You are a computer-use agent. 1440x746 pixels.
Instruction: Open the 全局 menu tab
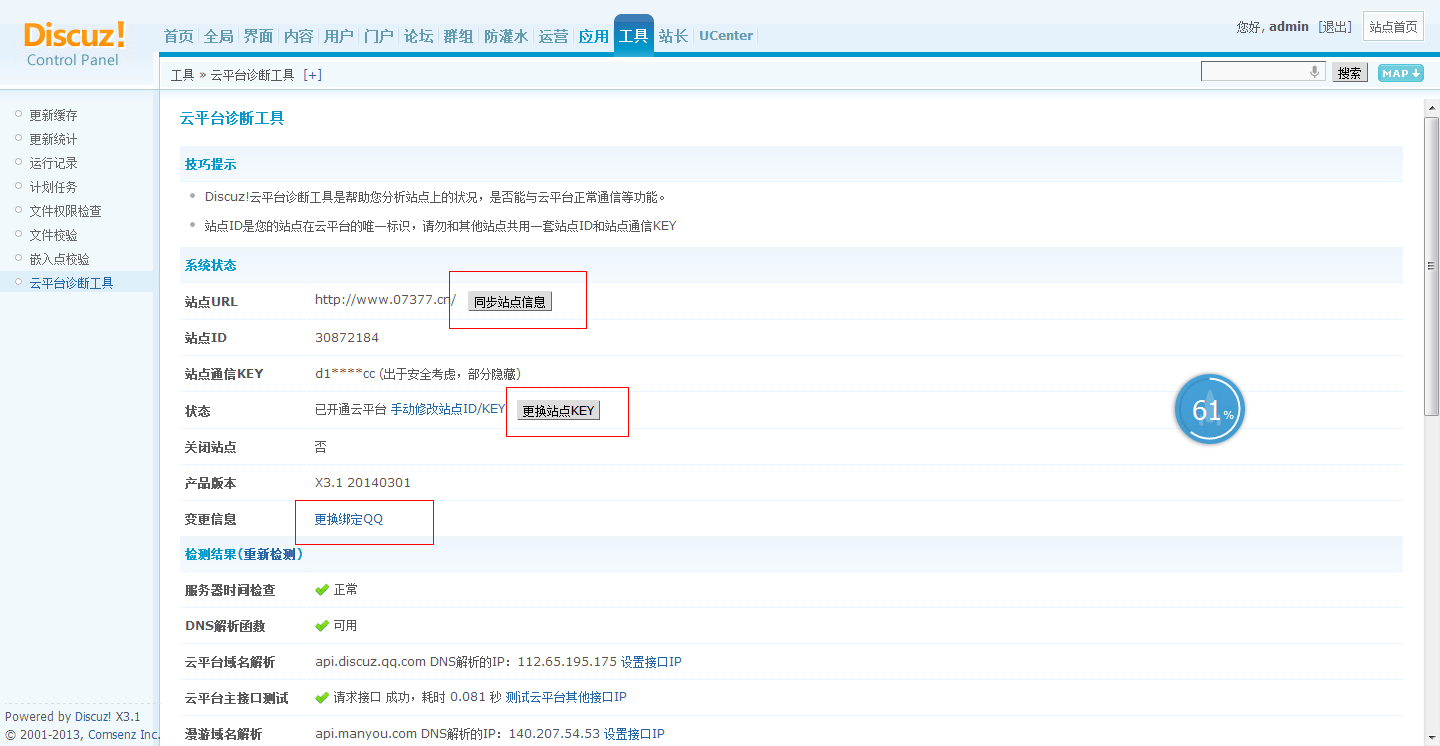(218, 36)
